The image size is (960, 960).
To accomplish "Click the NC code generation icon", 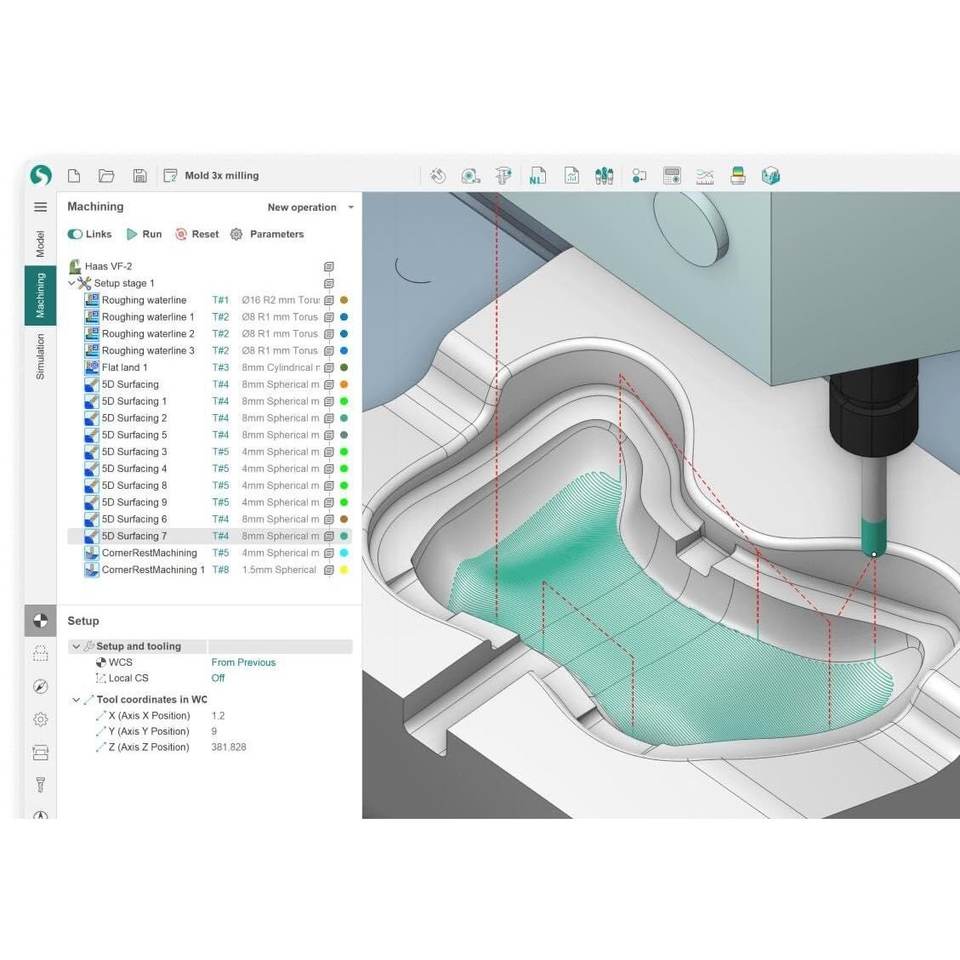I will (x=538, y=176).
